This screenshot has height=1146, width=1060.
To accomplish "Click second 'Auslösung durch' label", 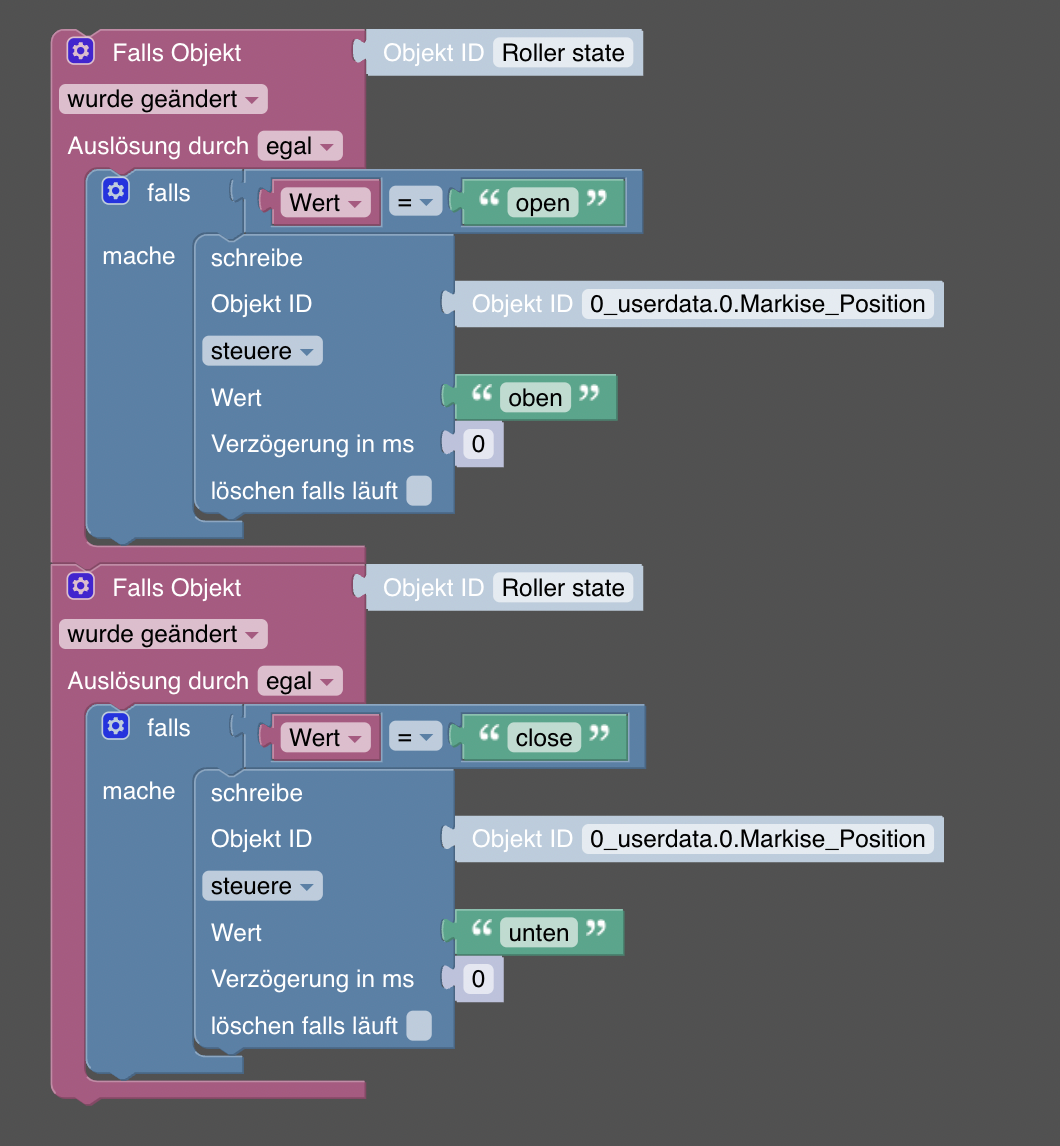I will click(x=158, y=681).
